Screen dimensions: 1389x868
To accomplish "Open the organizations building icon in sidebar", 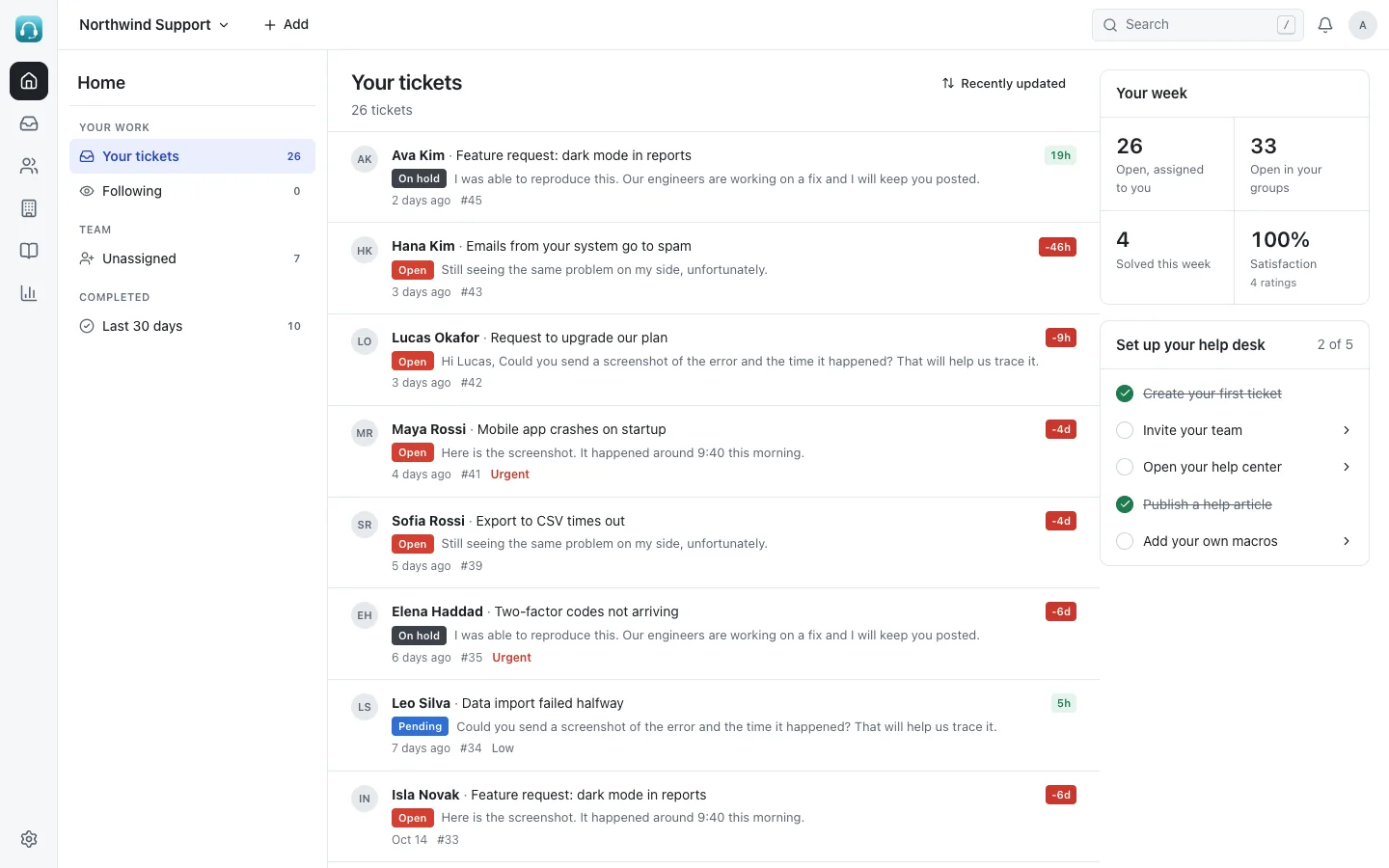I will 29,208.
